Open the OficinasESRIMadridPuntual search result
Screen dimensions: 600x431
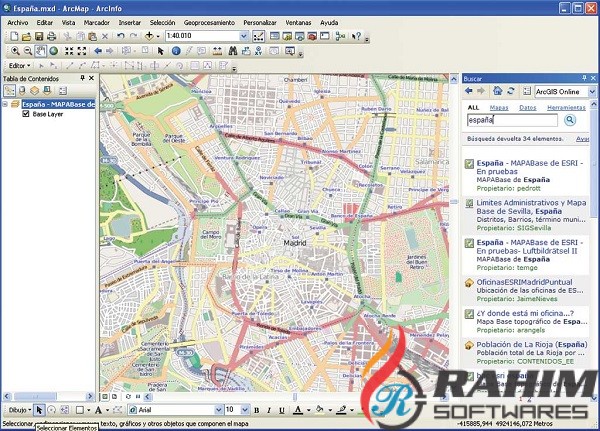click(x=524, y=282)
